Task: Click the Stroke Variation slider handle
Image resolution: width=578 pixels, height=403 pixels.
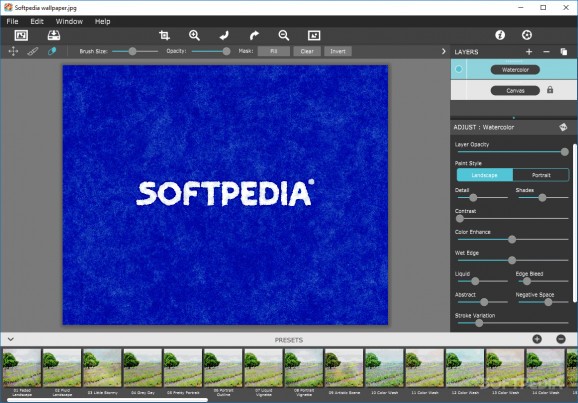Action: coord(479,323)
